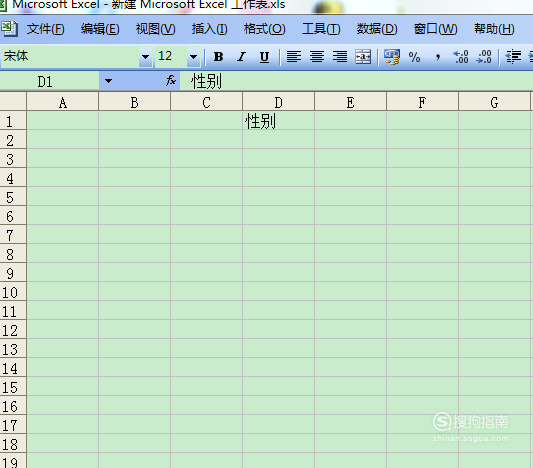Decrease decimal places
The width and height of the screenshot is (533, 468).
pyautogui.click(x=484, y=57)
